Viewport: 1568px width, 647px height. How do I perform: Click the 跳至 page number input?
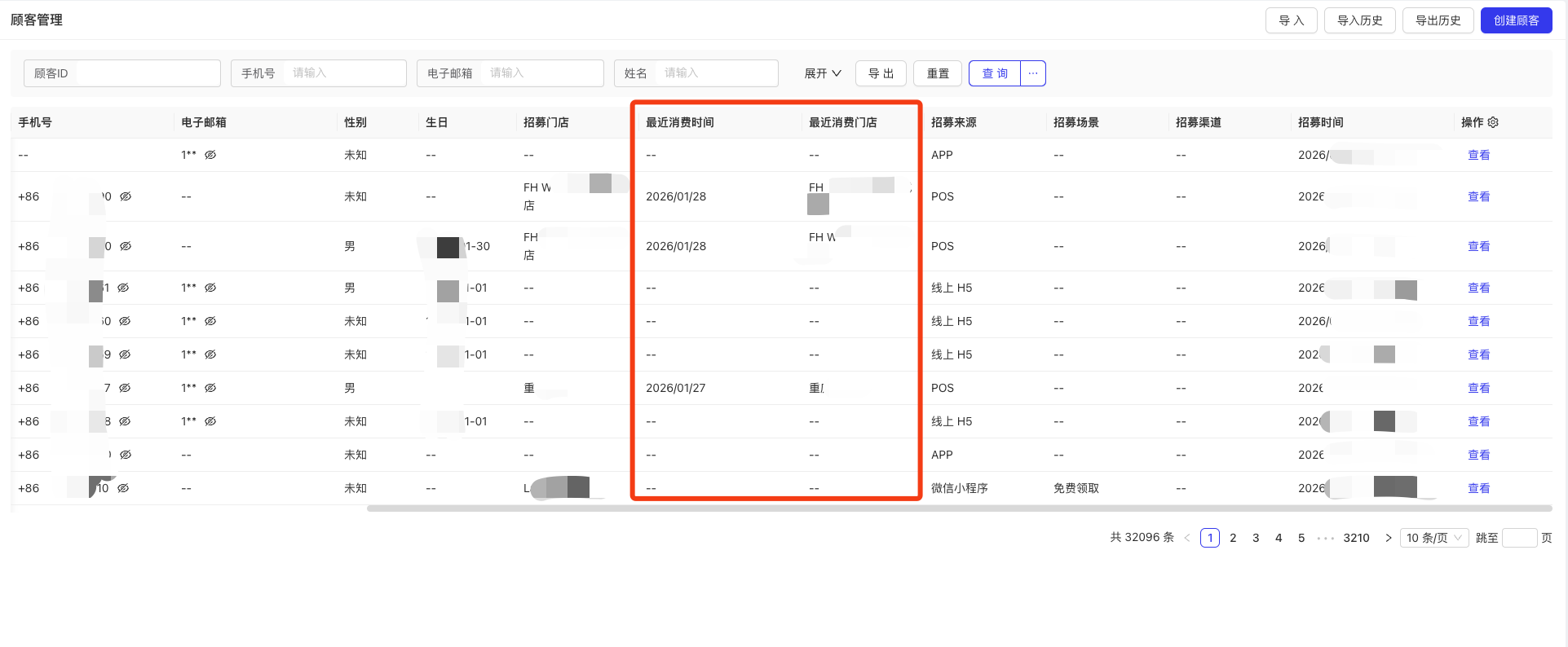click(x=1519, y=538)
